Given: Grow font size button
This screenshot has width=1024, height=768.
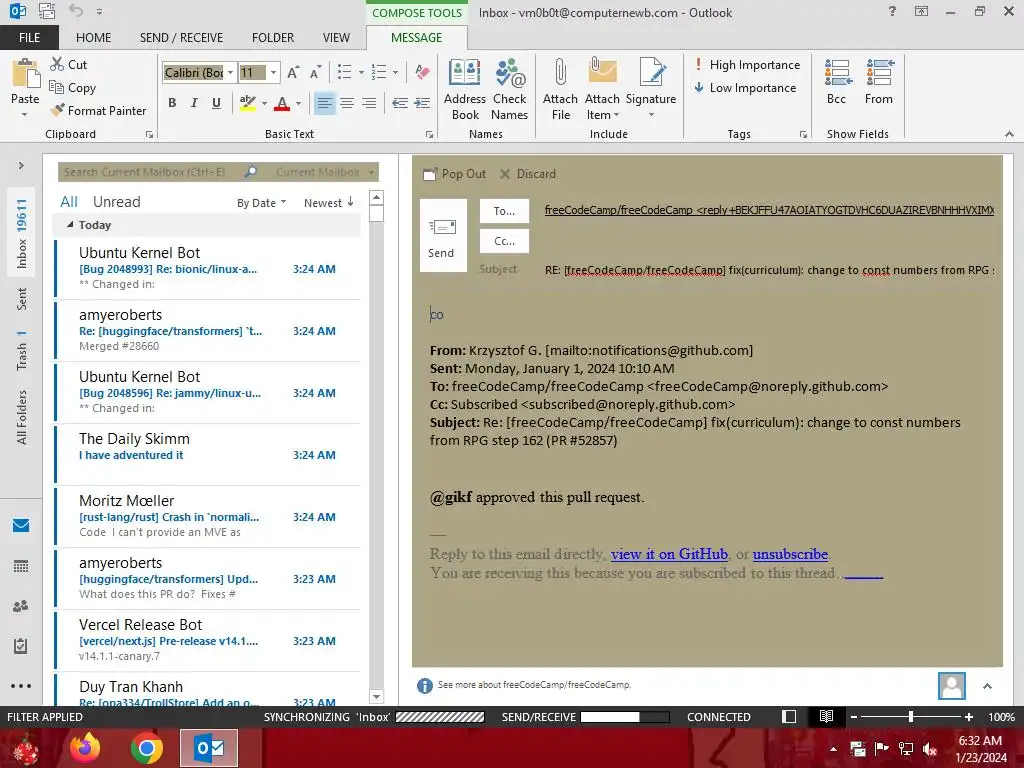Looking at the screenshot, I should click(293, 72).
